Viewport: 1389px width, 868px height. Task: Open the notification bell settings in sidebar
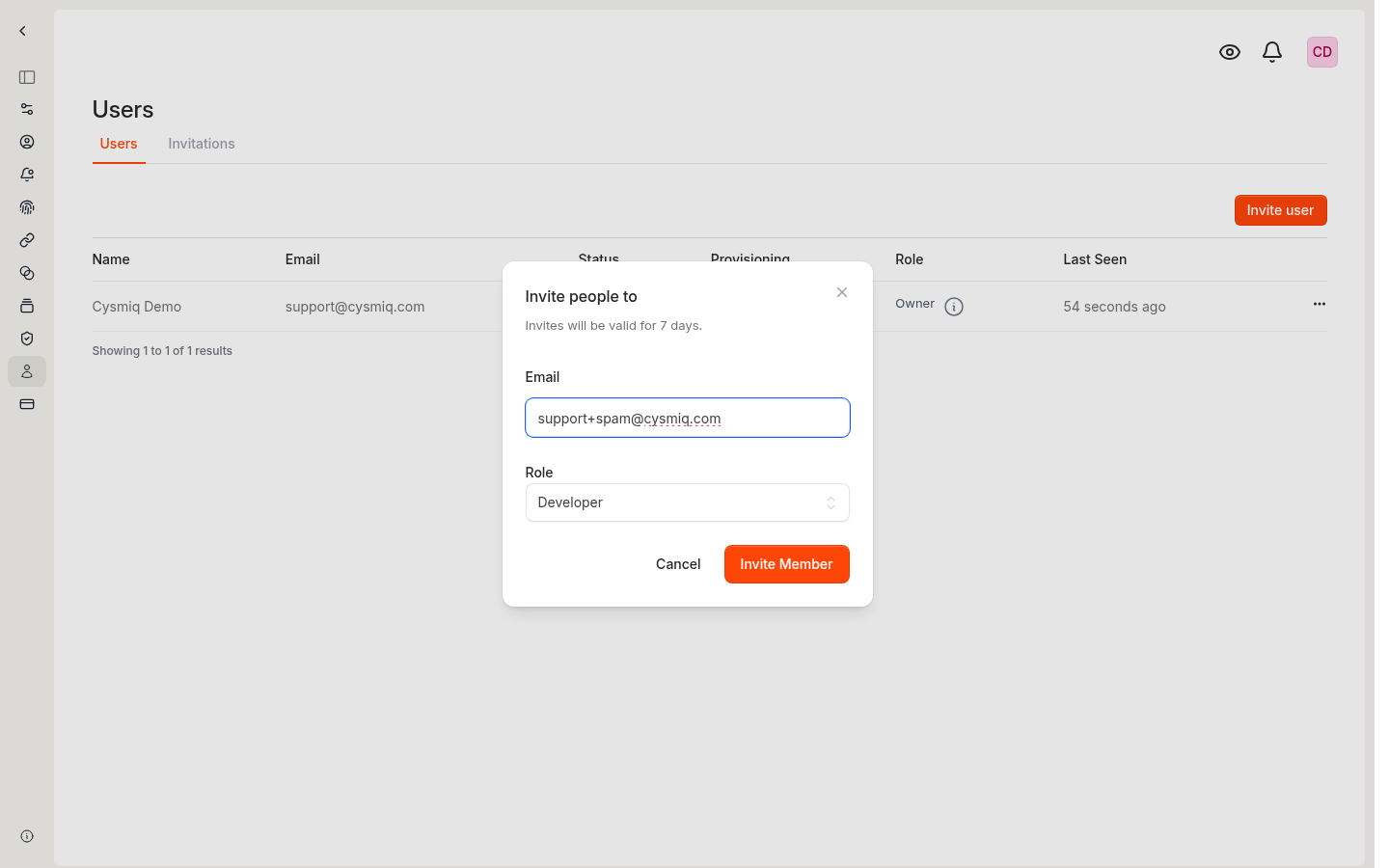click(x=26, y=174)
